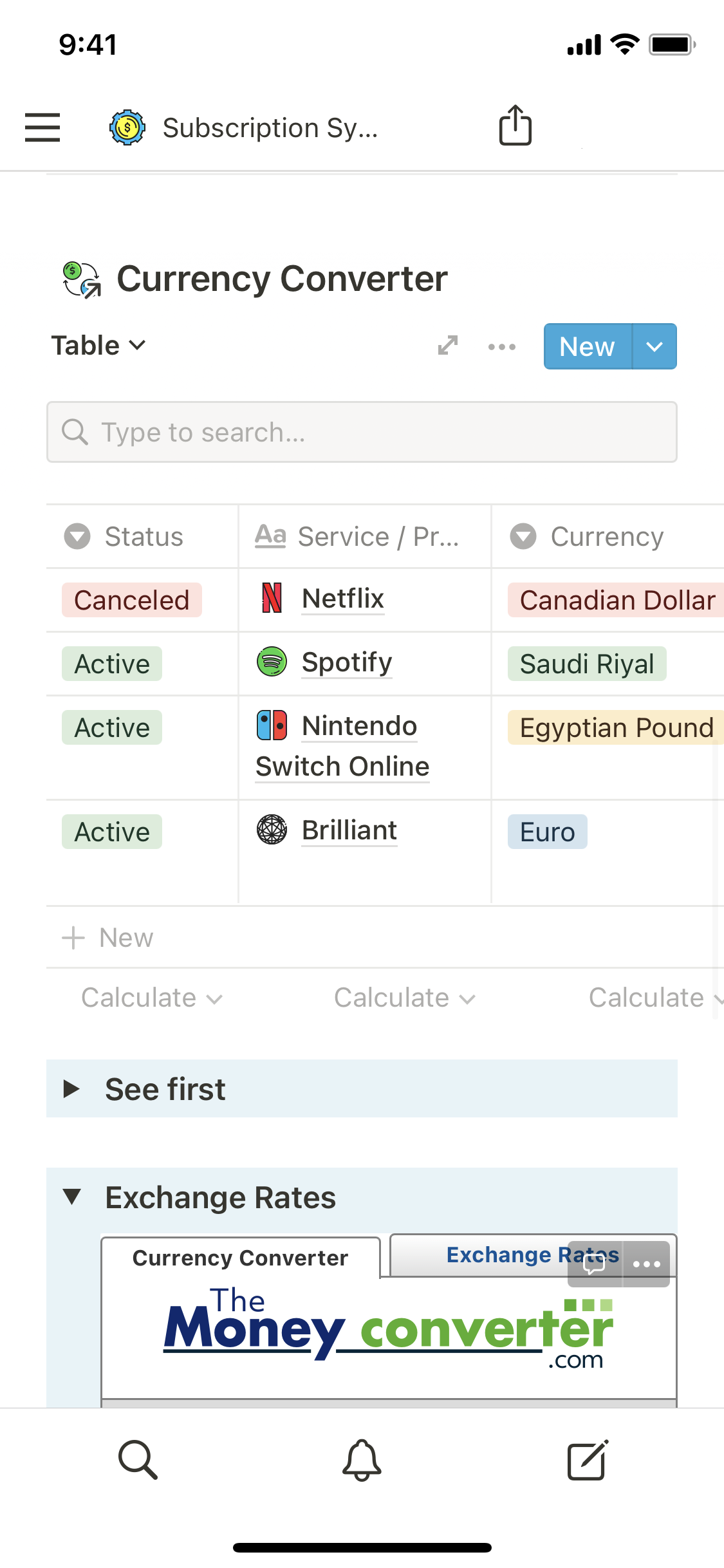The width and height of the screenshot is (724, 1568).
Task: Open the hamburger sidebar menu
Action: point(42,127)
